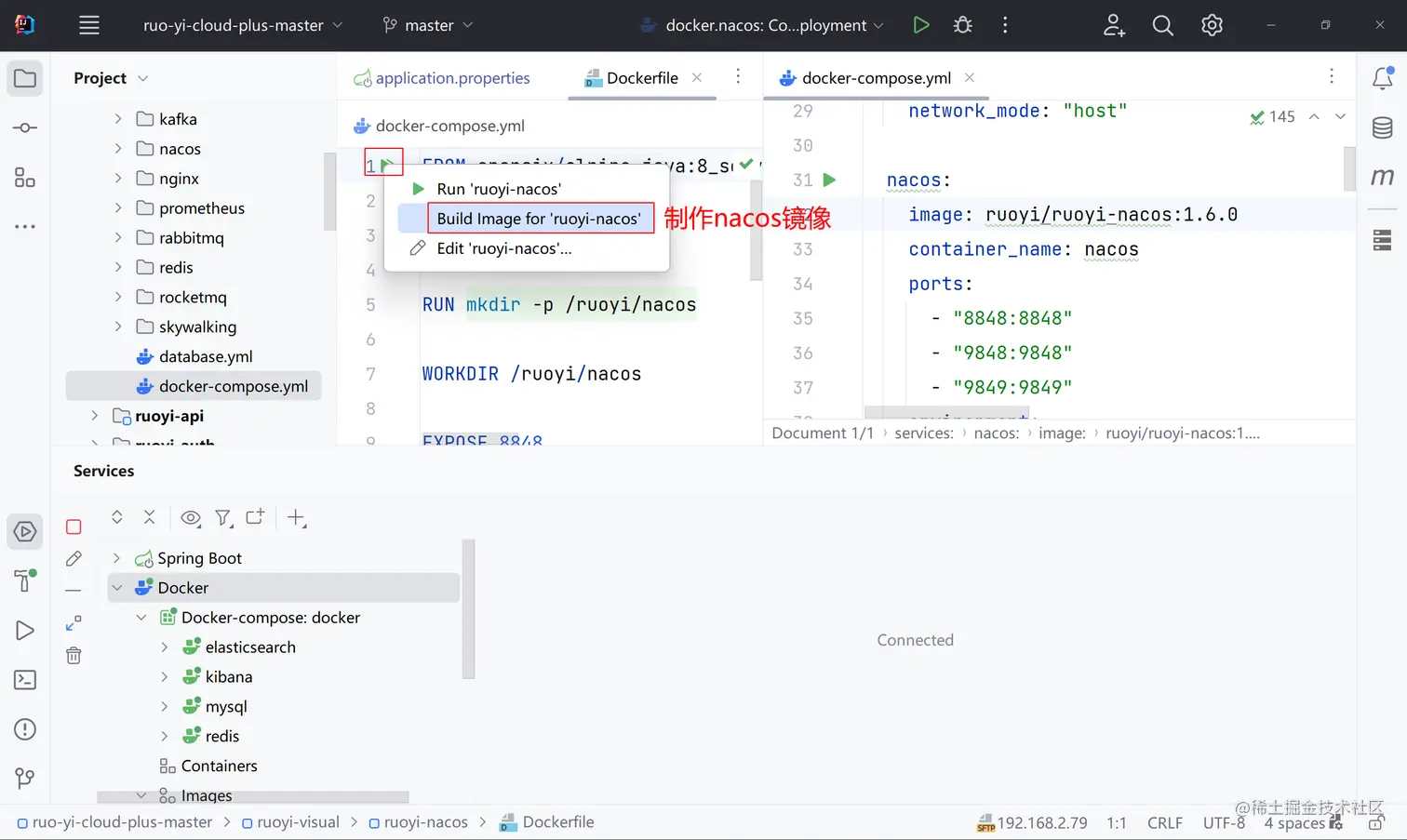Expand the mysql service node
The width and height of the screenshot is (1407, 840).
coord(165,707)
